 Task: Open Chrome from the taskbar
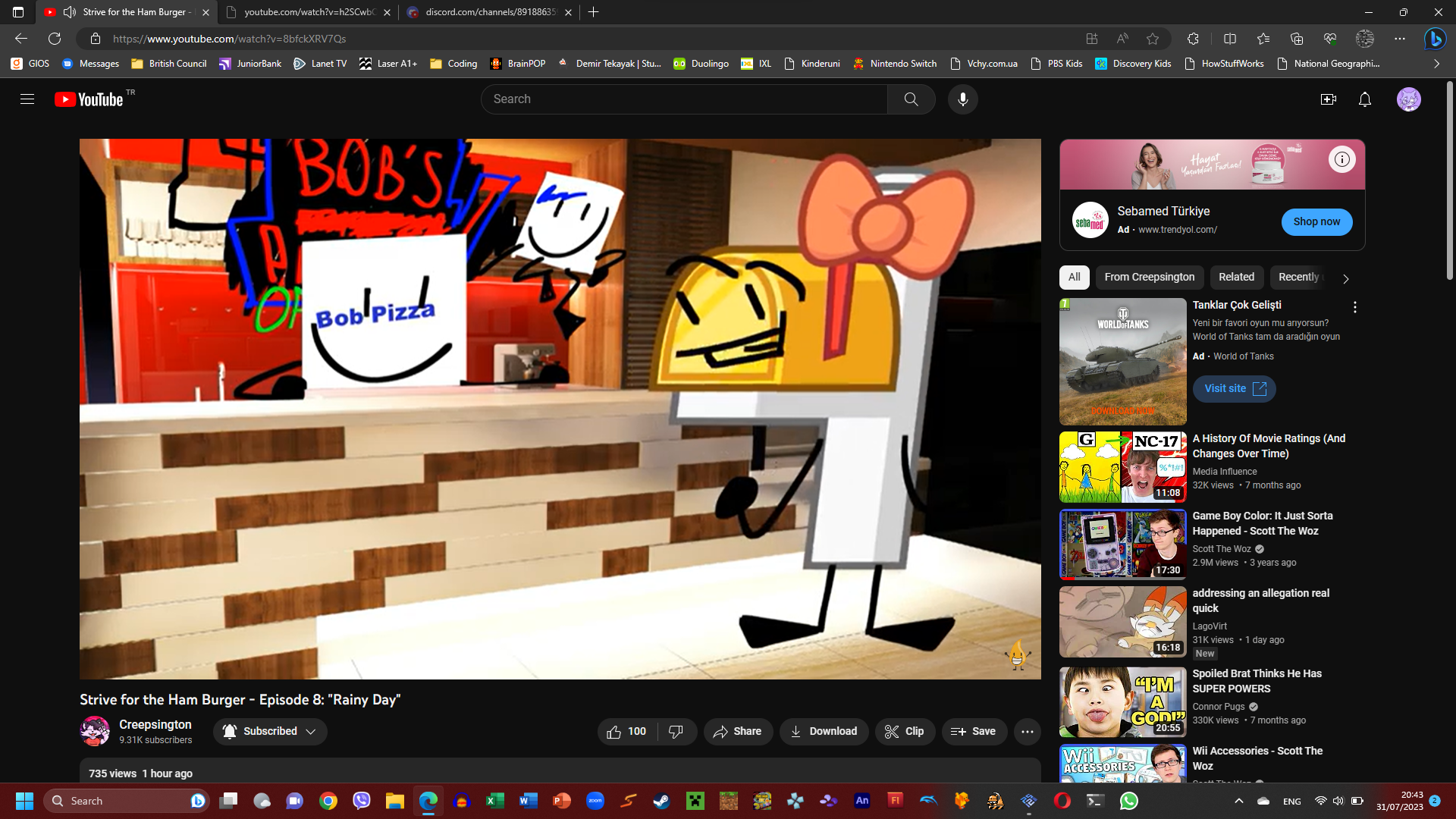tap(328, 801)
